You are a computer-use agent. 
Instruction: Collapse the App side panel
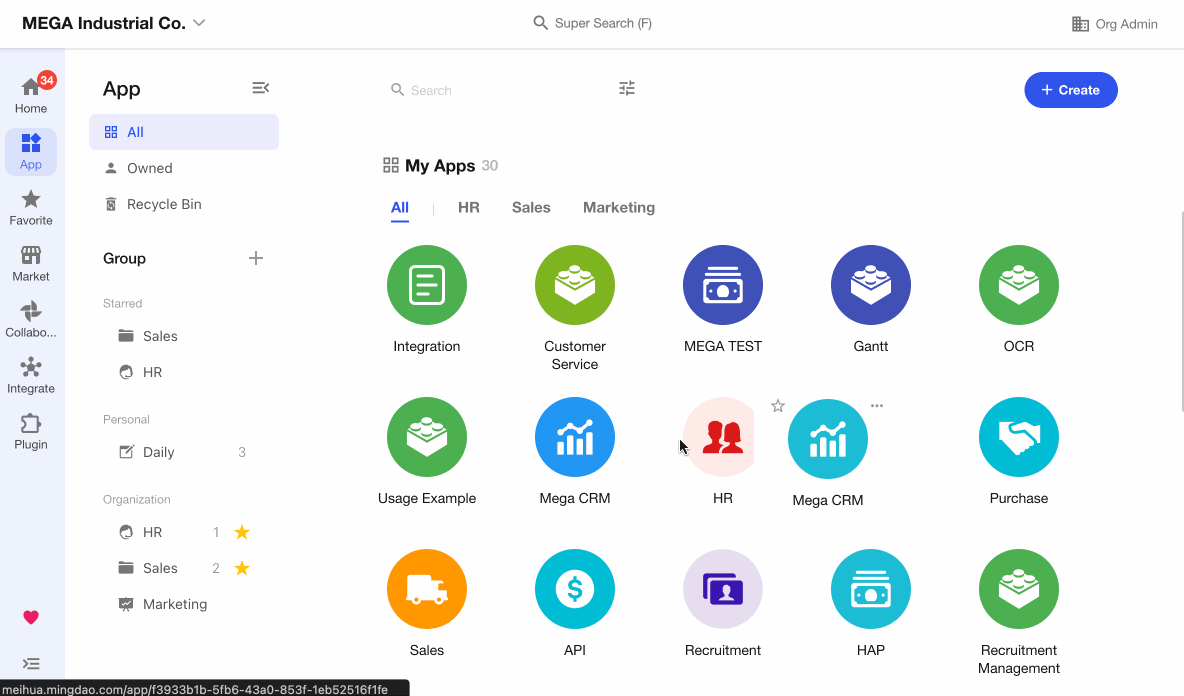click(x=260, y=88)
